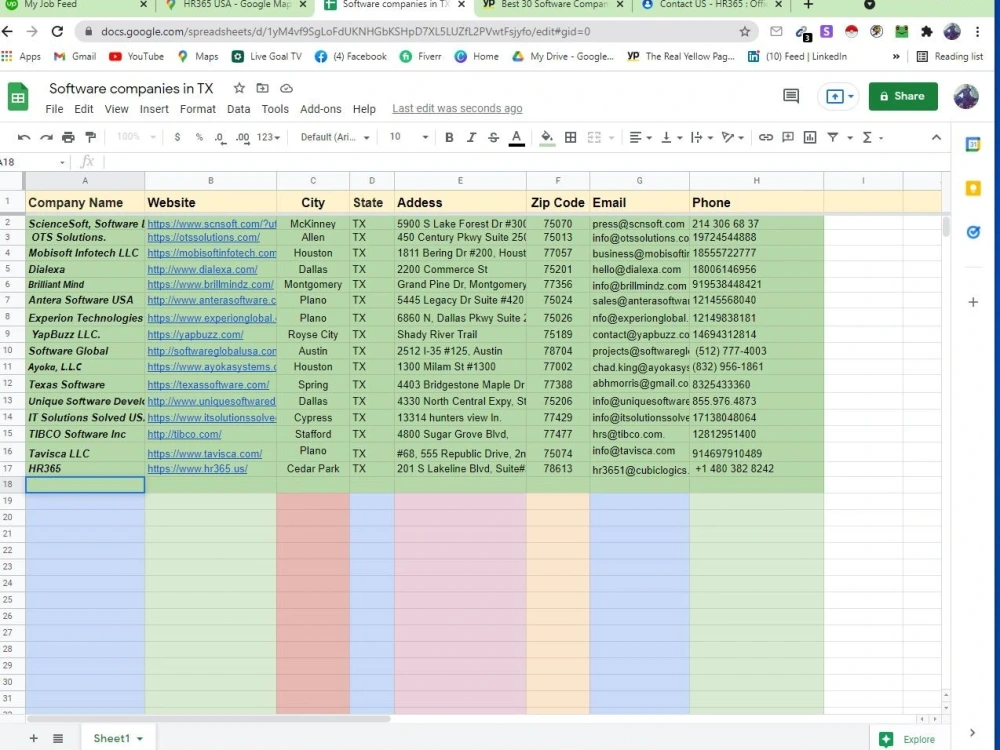Viewport: 1000px width, 750px height.
Task: Open text rotation dropdown
Action: click(732, 137)
